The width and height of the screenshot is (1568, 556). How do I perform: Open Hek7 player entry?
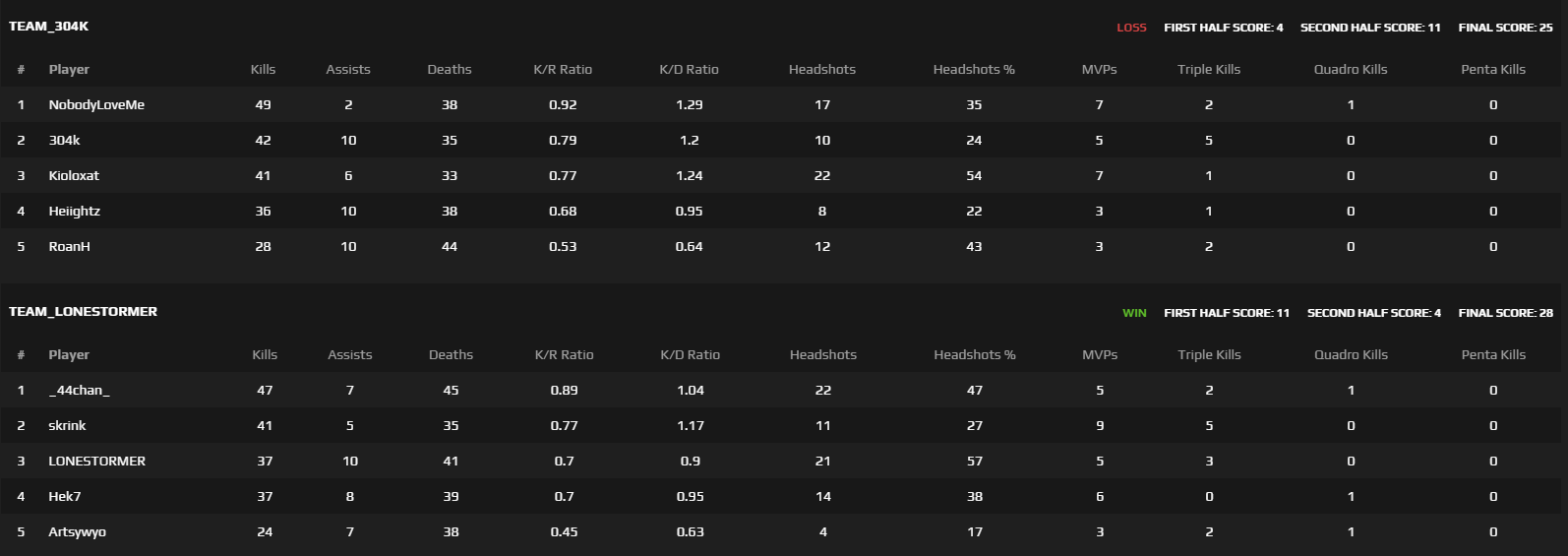65,497
